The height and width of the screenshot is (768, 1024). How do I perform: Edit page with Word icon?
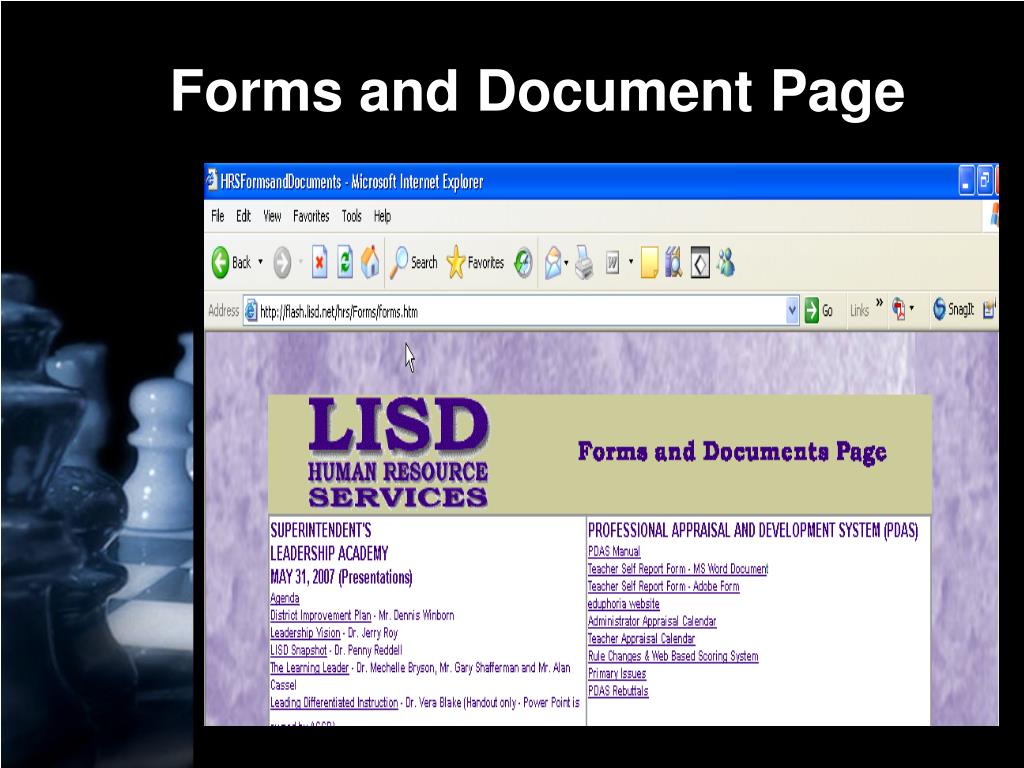click(x=613, y=263)
